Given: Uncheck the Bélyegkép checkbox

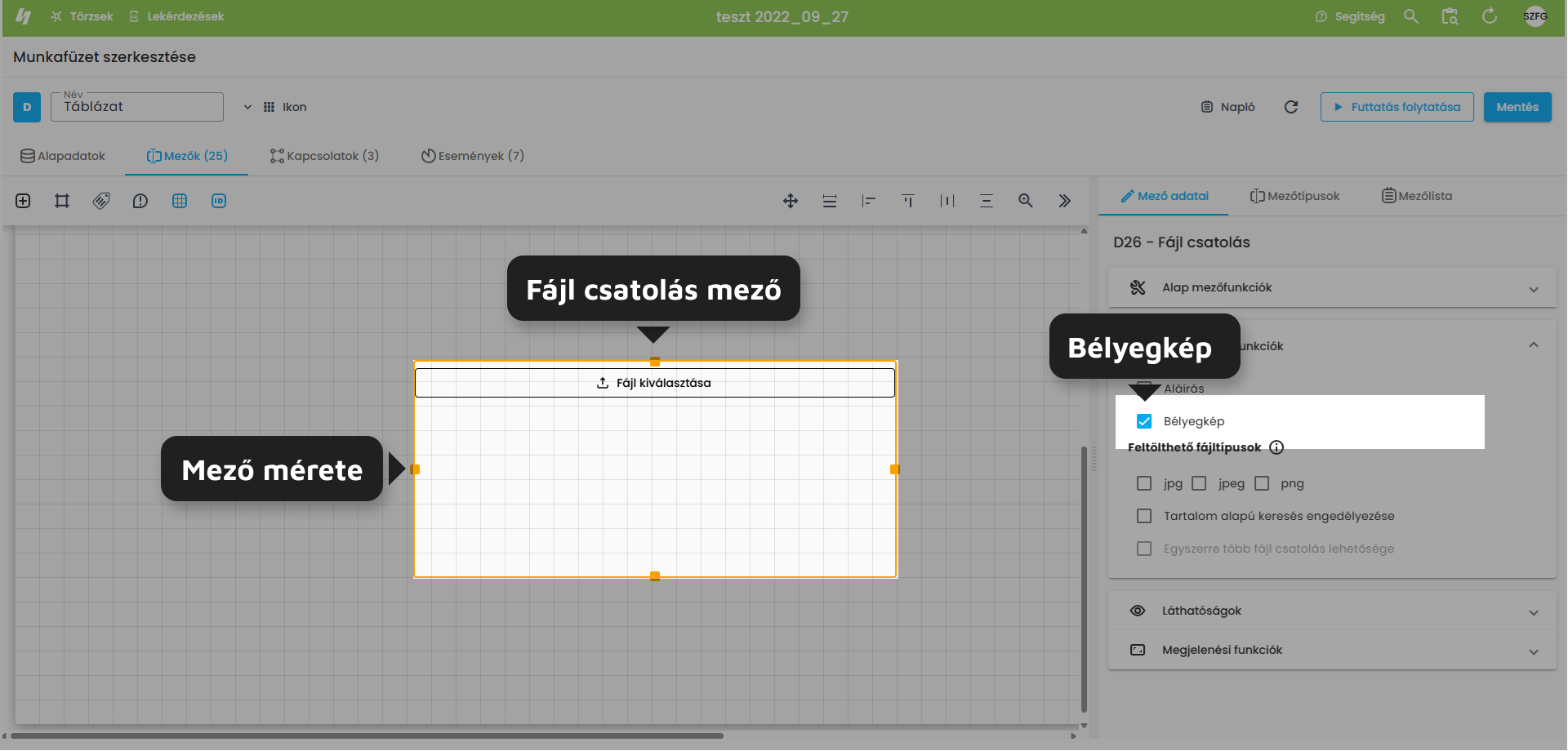Looking at the screenshot, I should tap(1144, 421).
